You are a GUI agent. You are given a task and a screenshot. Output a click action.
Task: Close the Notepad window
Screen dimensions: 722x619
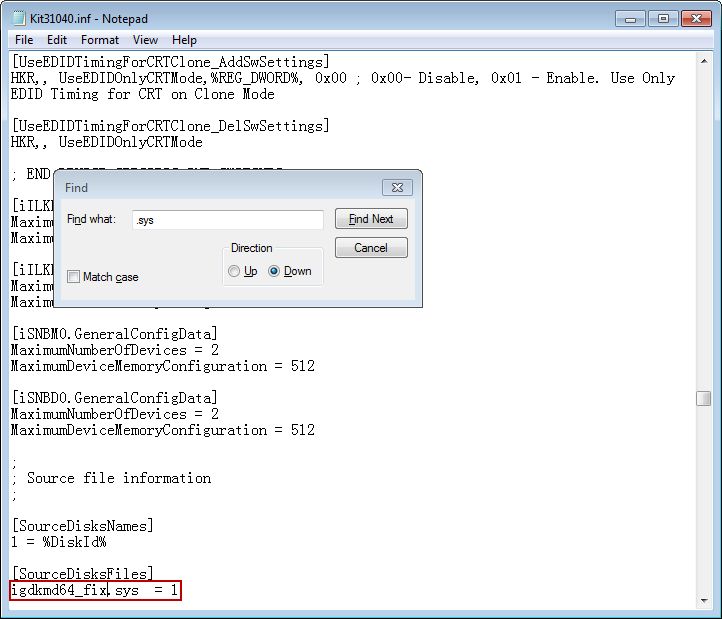[694, 18]
